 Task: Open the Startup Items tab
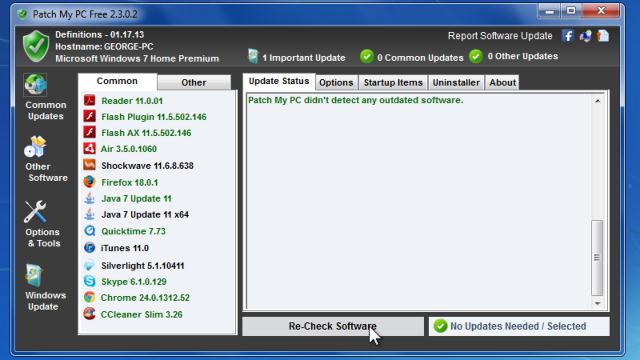(x=393, y=82)
